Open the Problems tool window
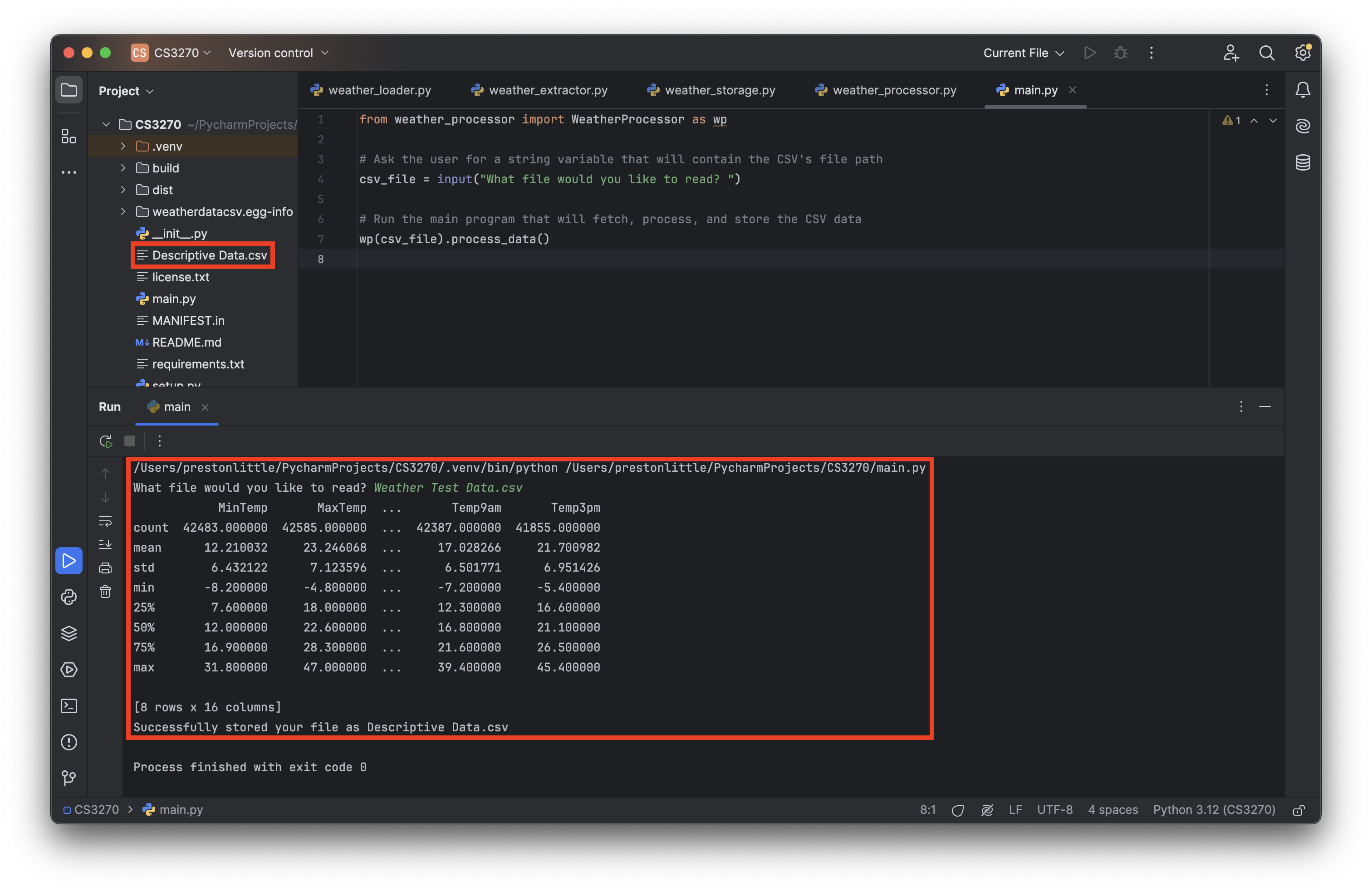 (x=69, y=742)
